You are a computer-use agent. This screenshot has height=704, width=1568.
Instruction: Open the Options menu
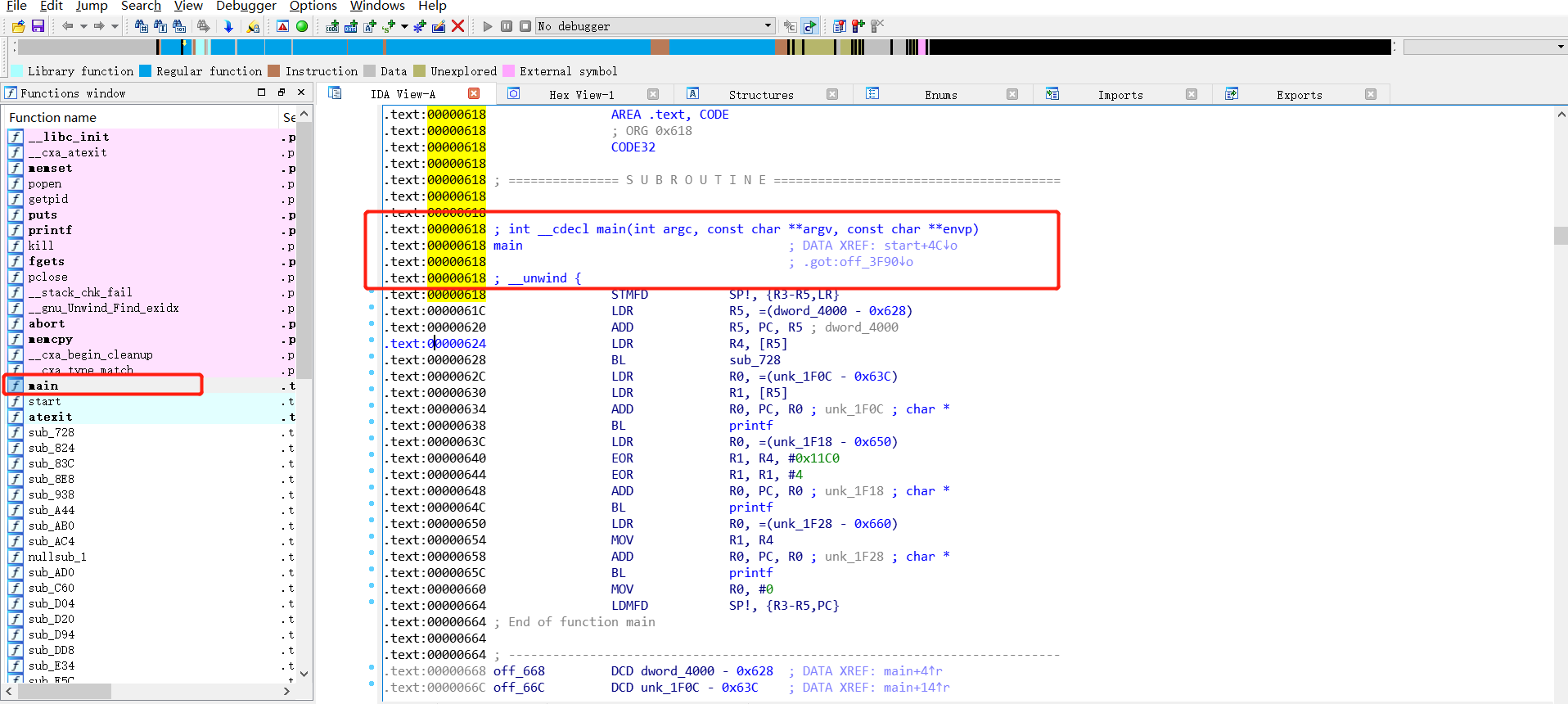(313, 6)
